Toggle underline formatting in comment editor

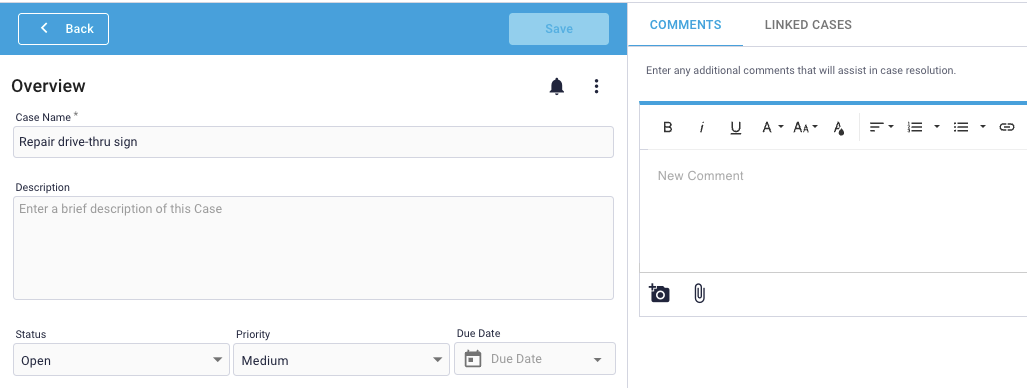[x=736, y=127]
